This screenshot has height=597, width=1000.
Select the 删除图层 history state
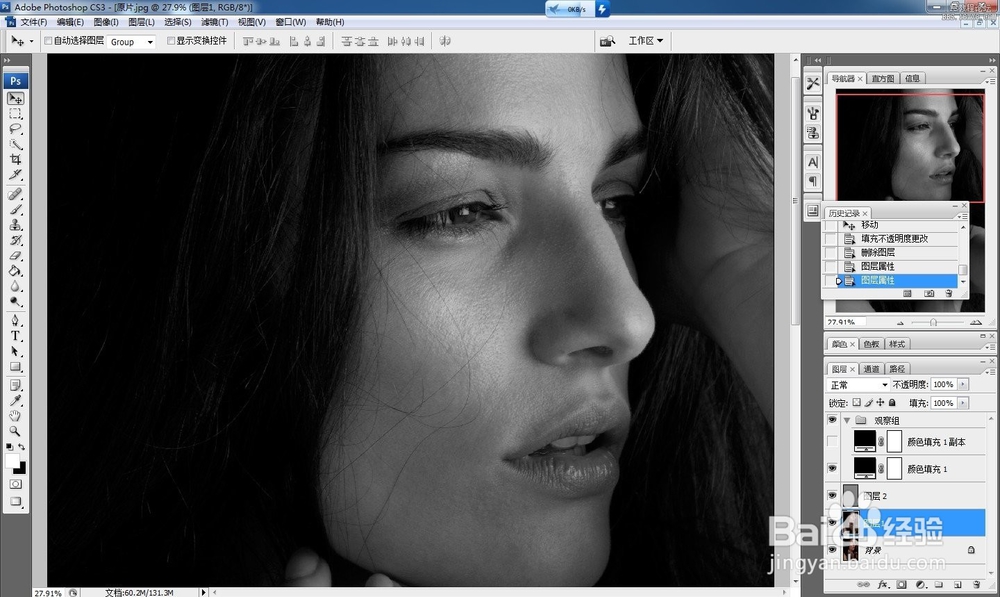[878, 253]
